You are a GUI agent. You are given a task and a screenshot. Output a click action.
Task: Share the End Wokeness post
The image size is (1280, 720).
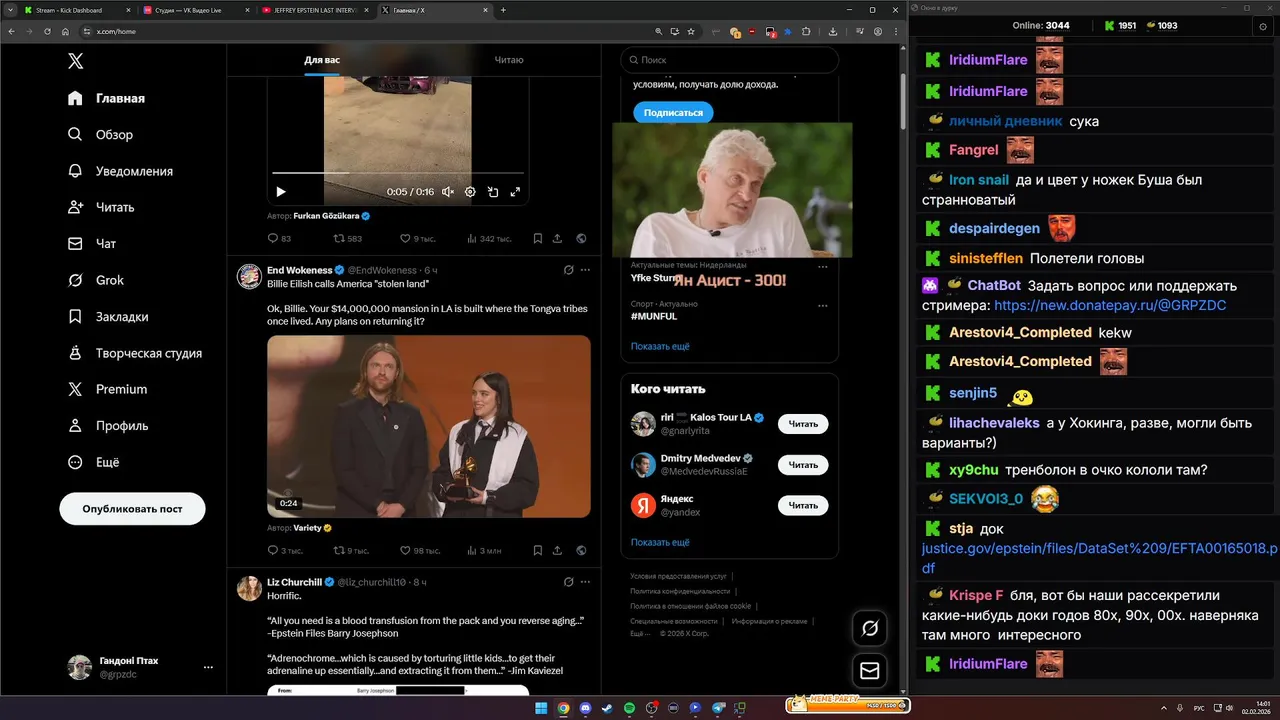tap(558, 550)
